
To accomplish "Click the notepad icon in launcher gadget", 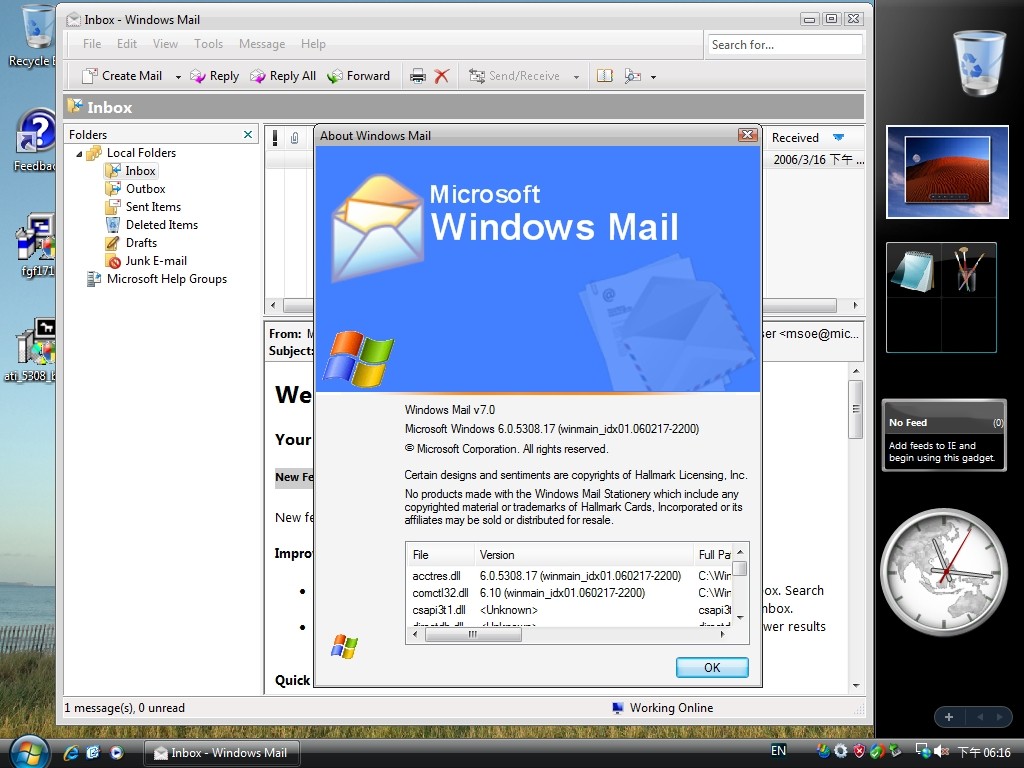I will (914, 270).
